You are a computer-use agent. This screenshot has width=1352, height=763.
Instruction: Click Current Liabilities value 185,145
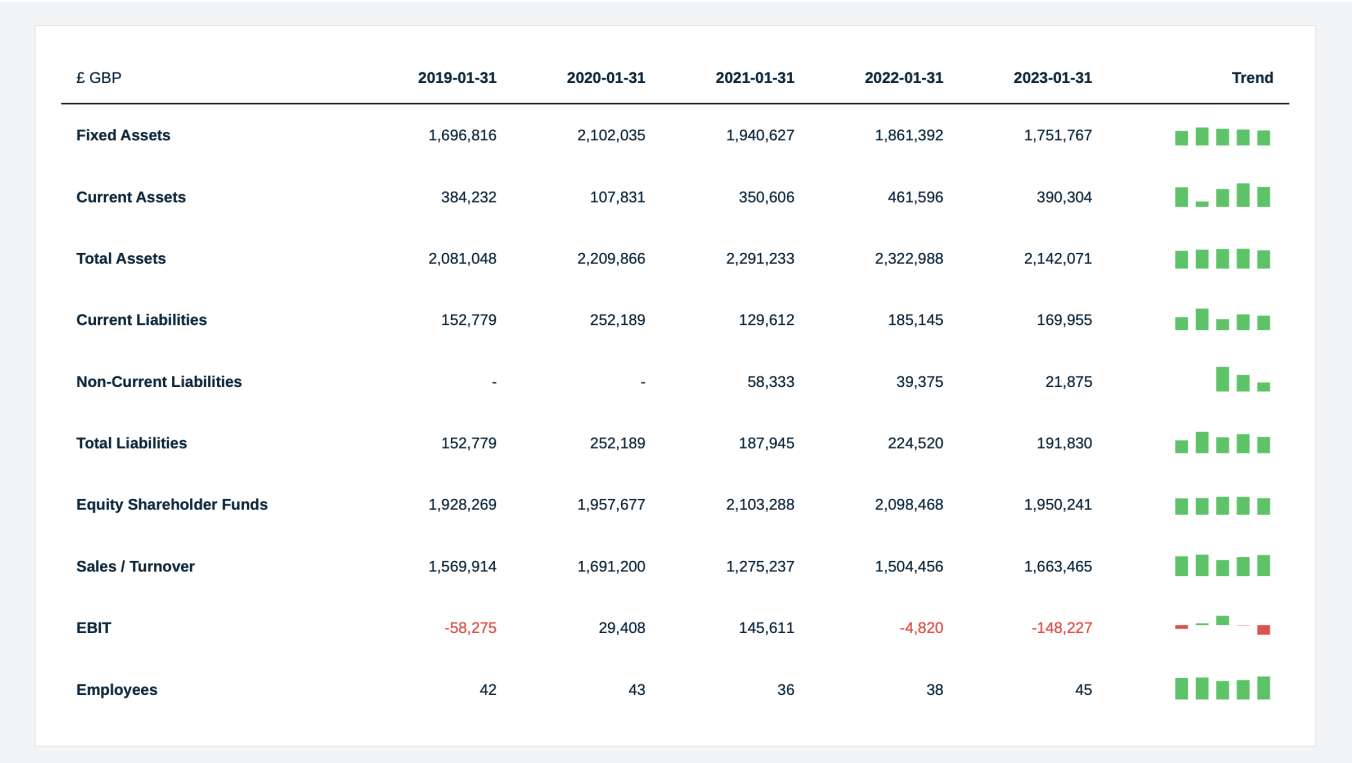tap(916, 320)
